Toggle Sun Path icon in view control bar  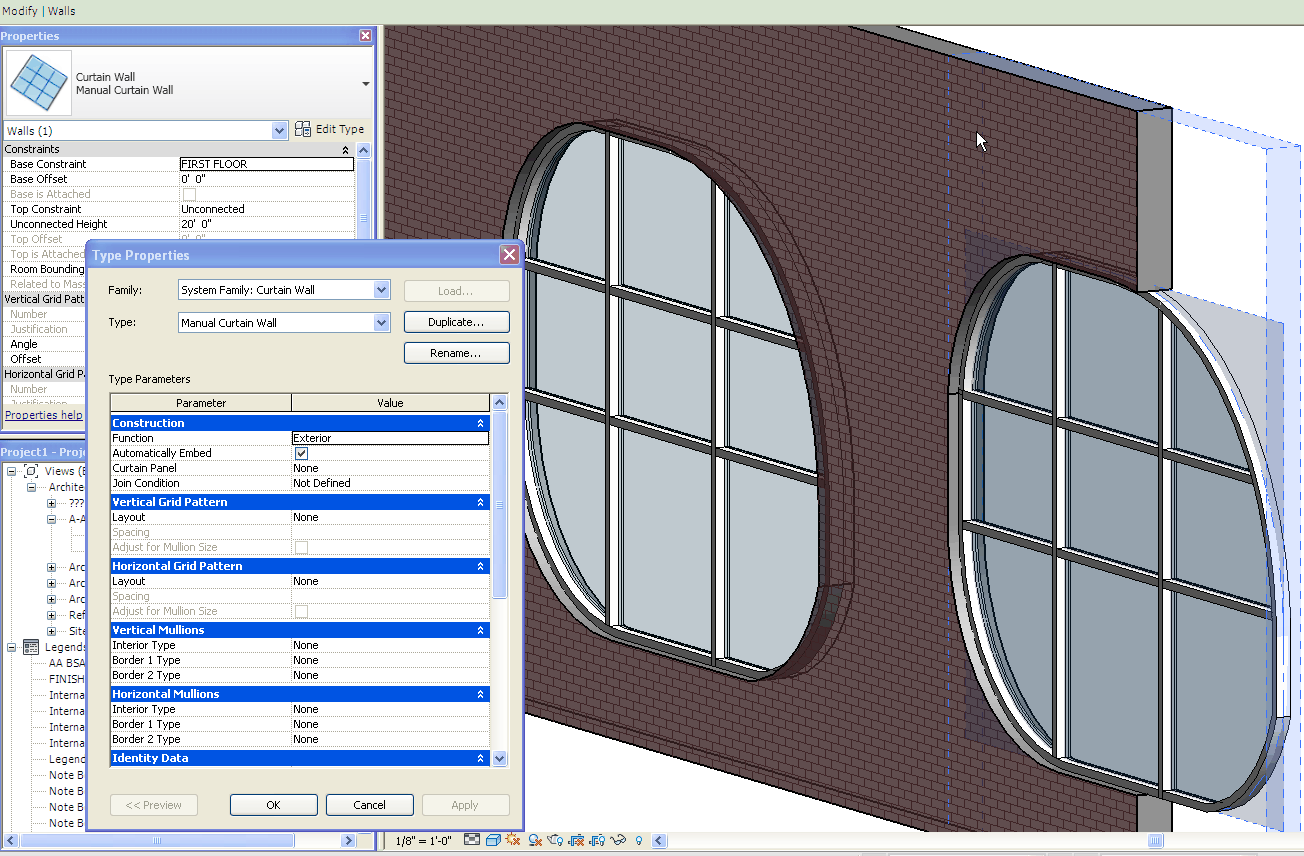point(513,840)
